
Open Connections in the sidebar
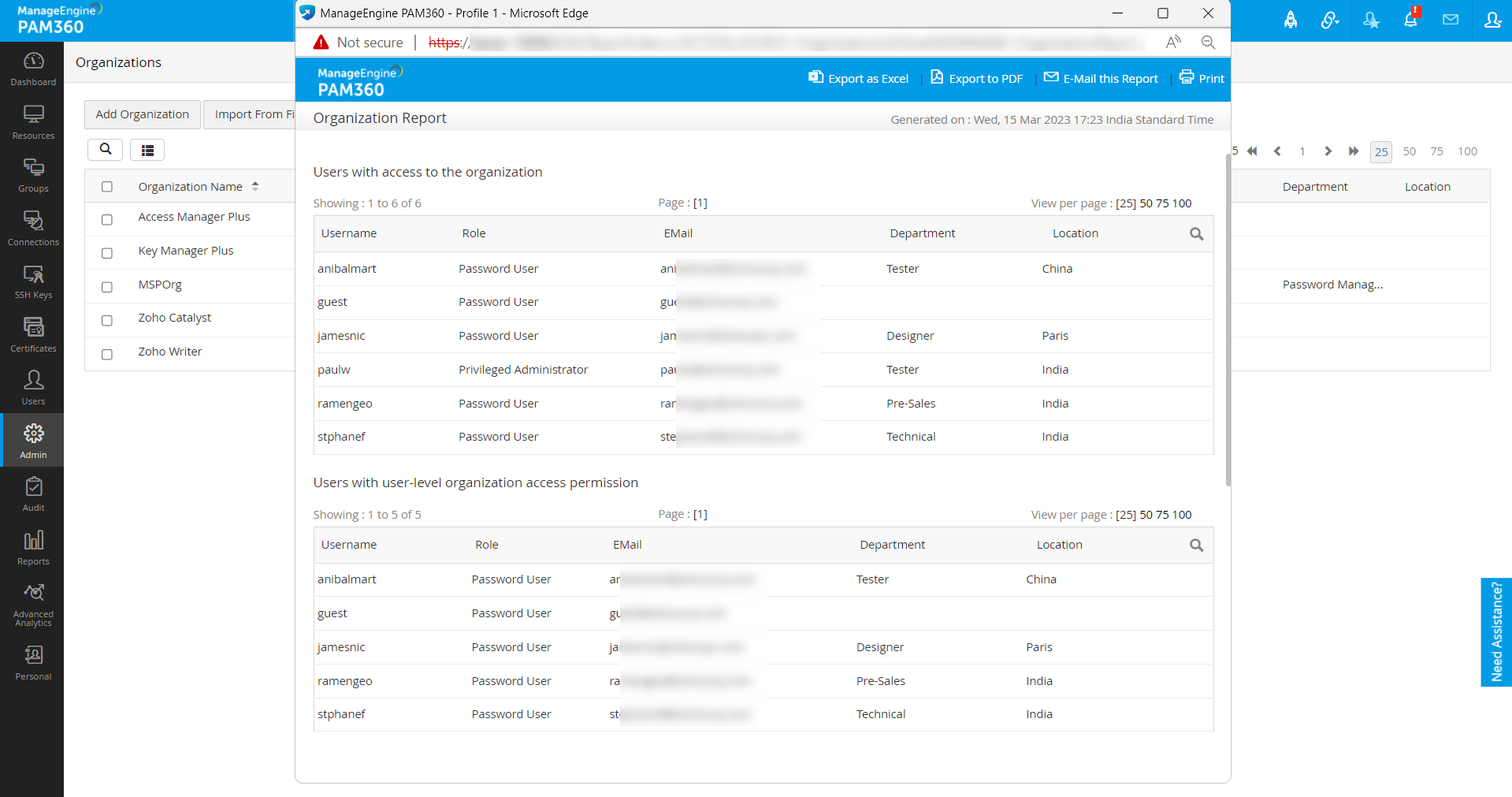(x=33, y=229)
